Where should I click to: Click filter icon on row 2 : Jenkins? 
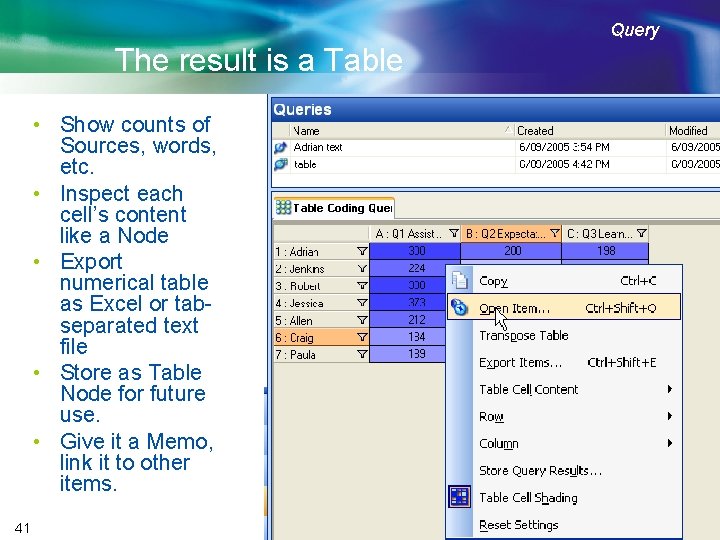pyautogui.click(x=362, y=268)
